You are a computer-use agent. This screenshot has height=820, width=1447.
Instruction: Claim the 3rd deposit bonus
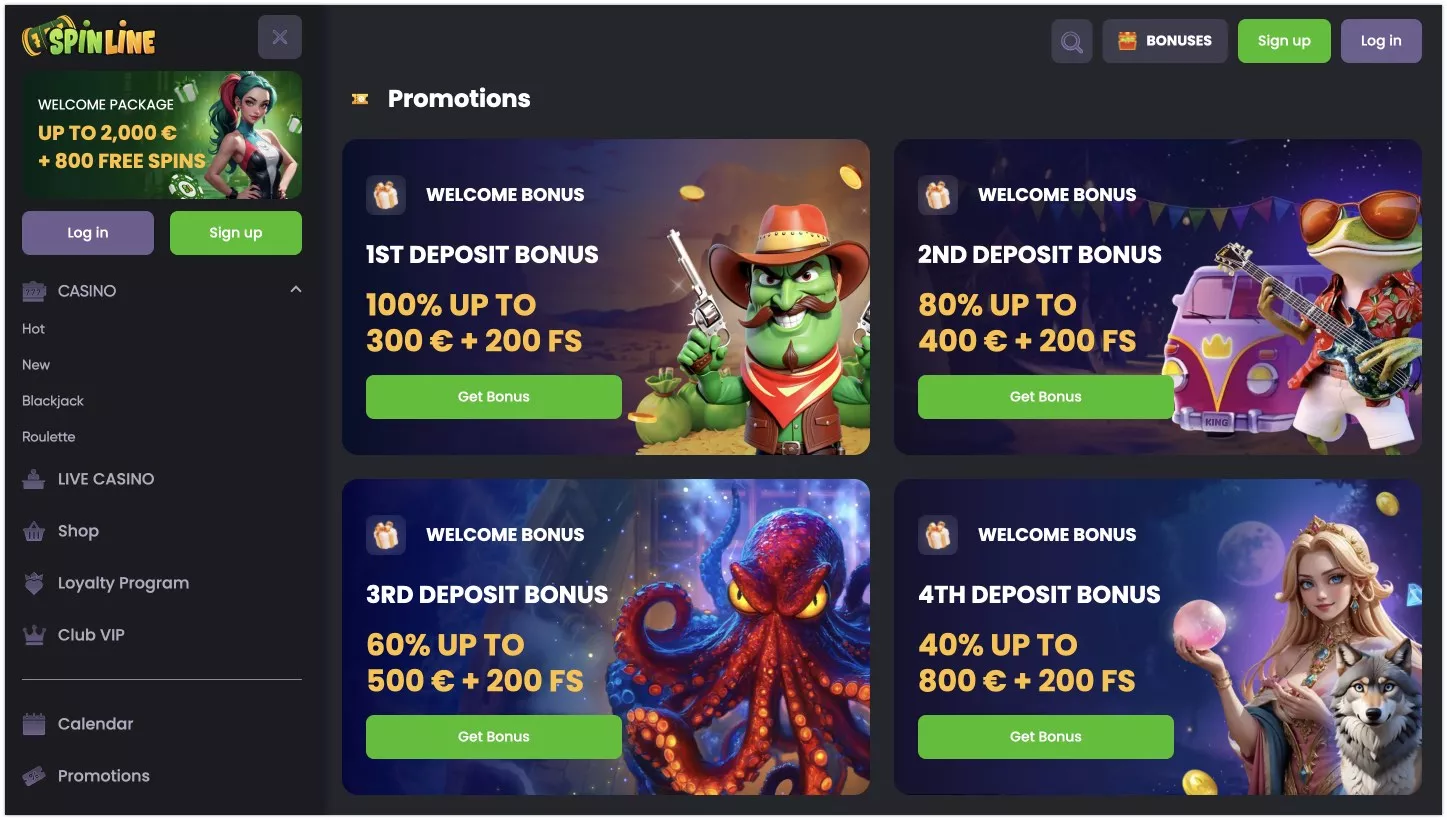tap(494, 737)
